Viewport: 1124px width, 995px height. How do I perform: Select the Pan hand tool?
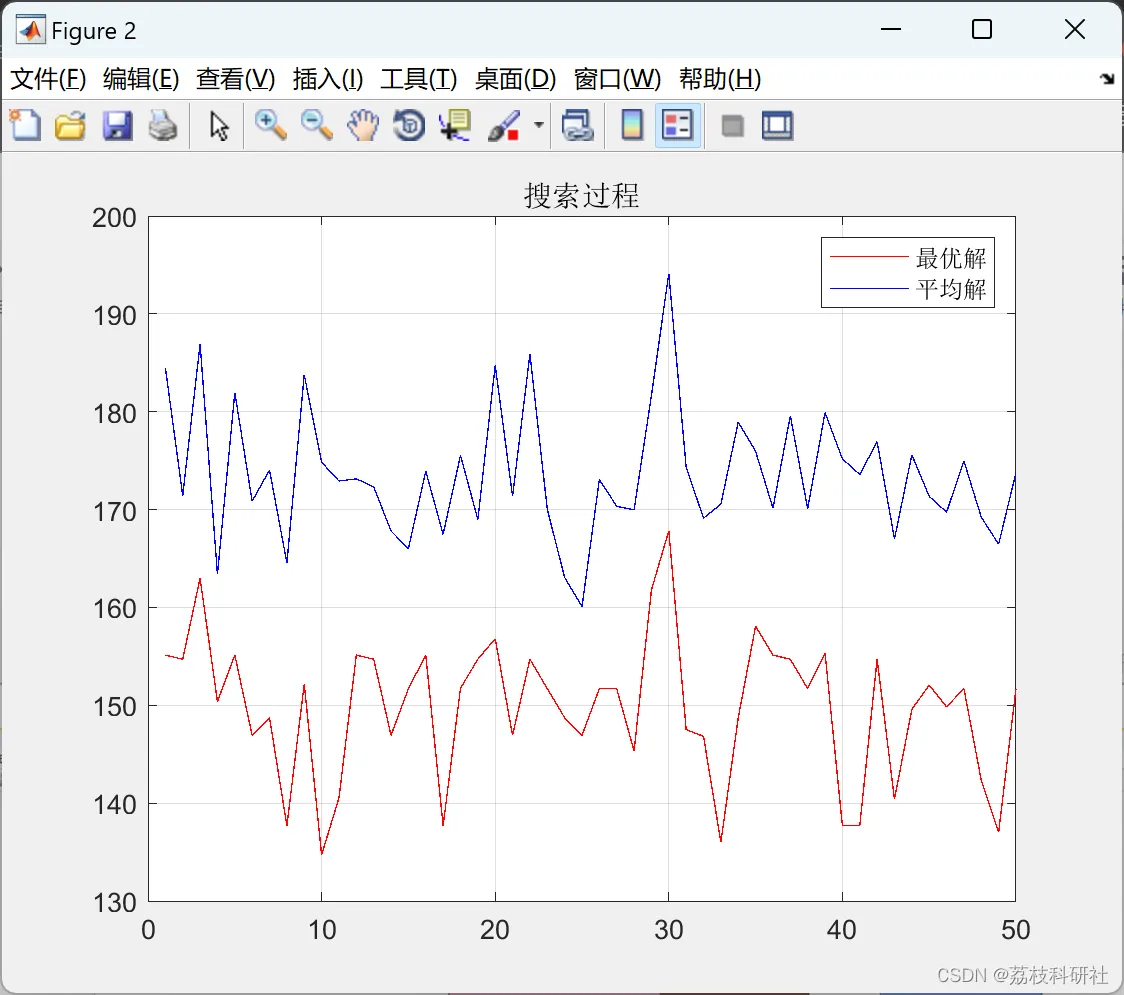tap(363, 125)
